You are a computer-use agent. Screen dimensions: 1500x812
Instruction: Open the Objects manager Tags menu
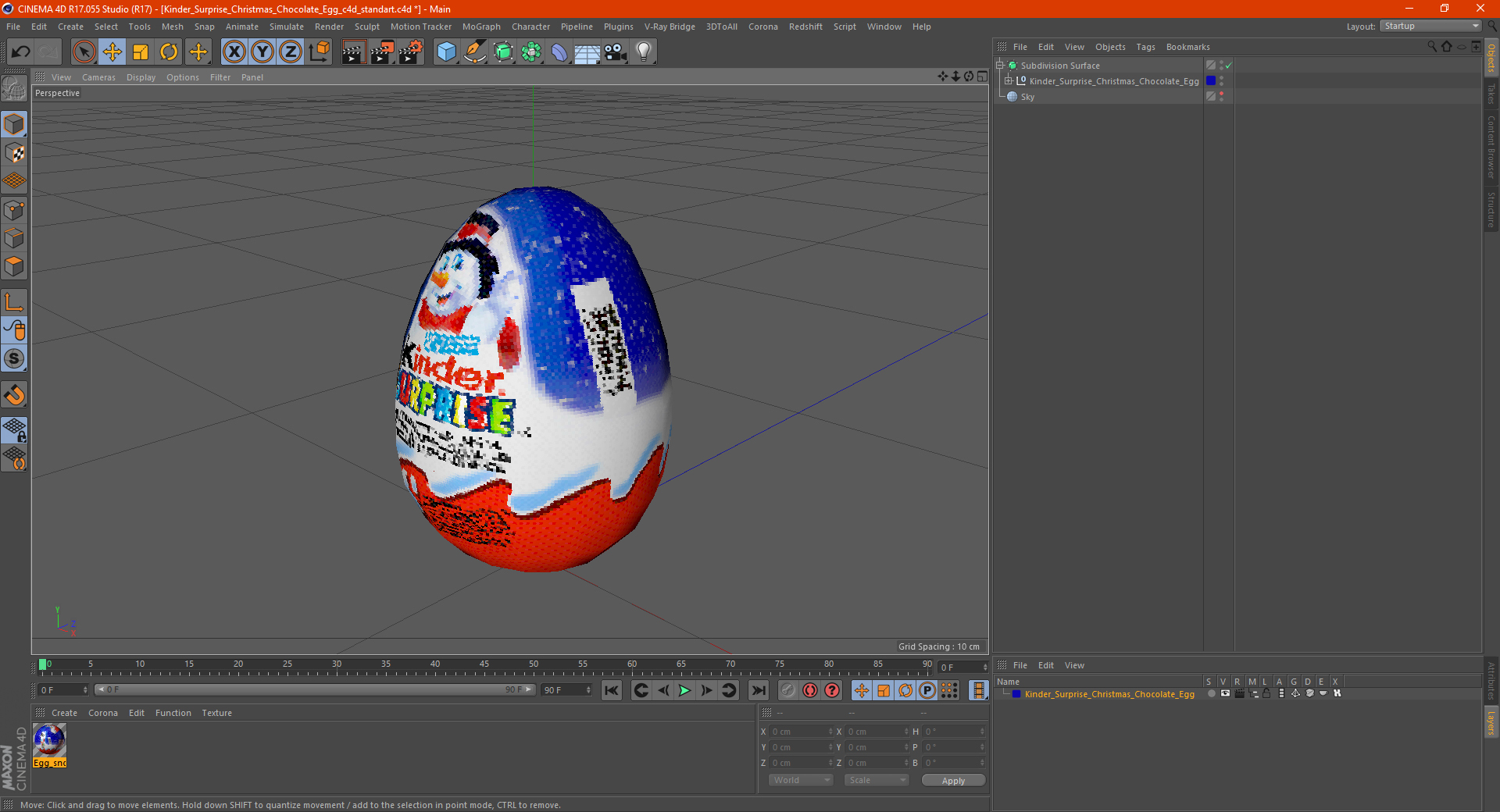[x=1145, y=47]
